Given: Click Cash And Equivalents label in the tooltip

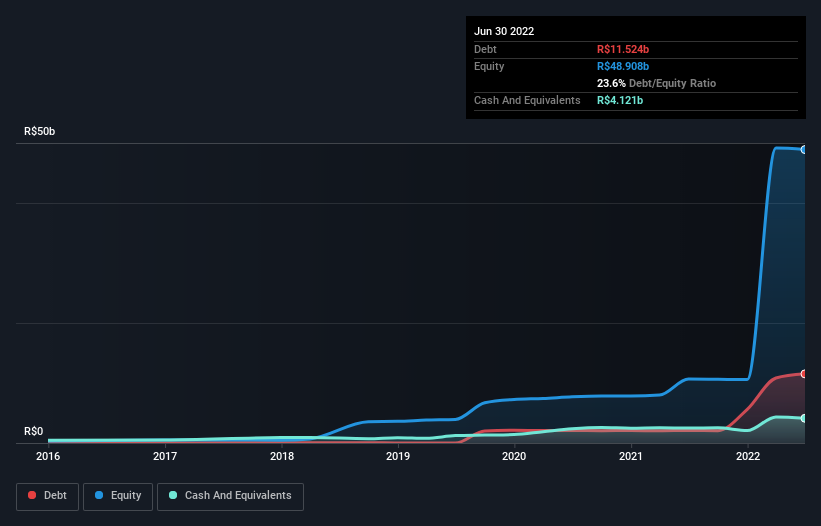Looking at the screenshot, I should coord(527,100).
